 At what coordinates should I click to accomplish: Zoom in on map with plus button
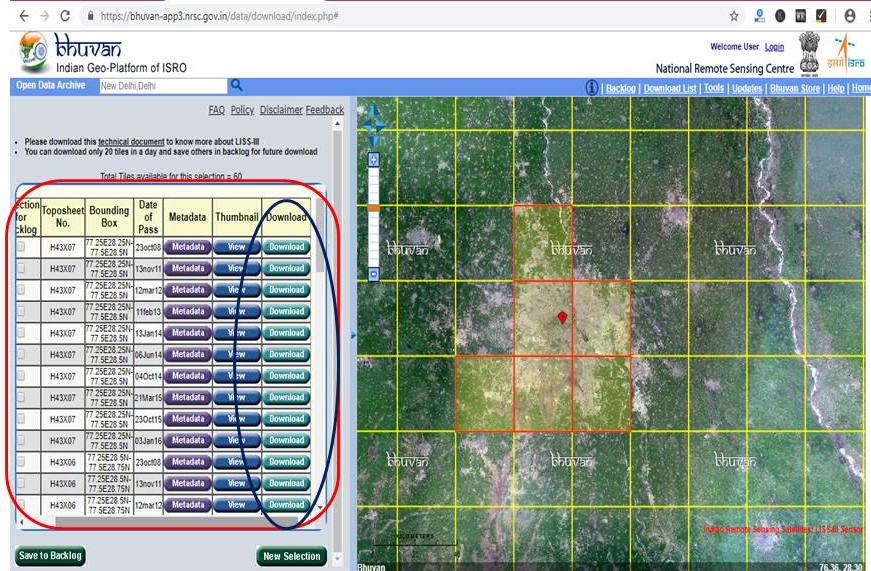point(373,160)
